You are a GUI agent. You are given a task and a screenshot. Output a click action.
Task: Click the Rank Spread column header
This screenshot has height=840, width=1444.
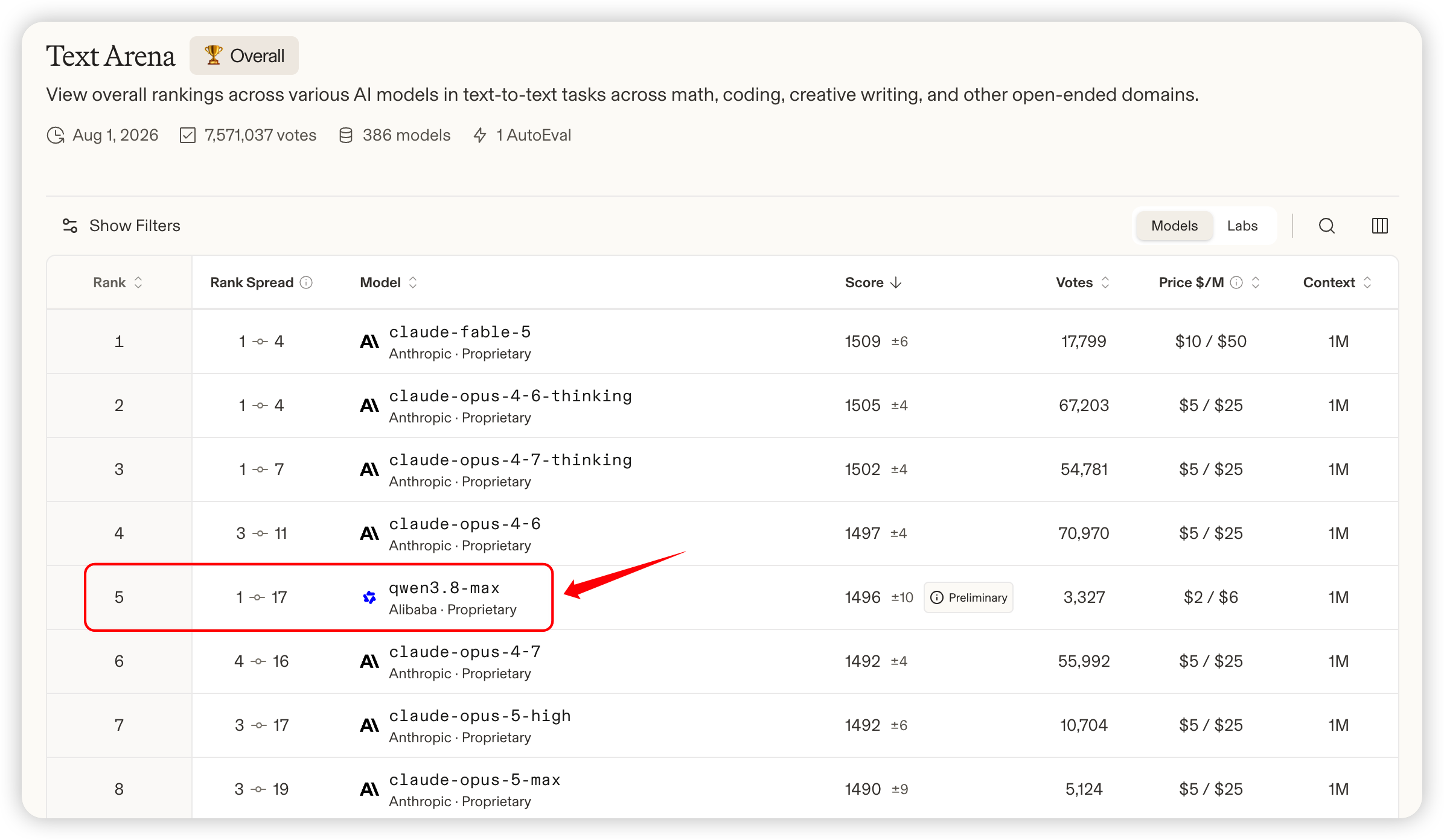[261, 282]
